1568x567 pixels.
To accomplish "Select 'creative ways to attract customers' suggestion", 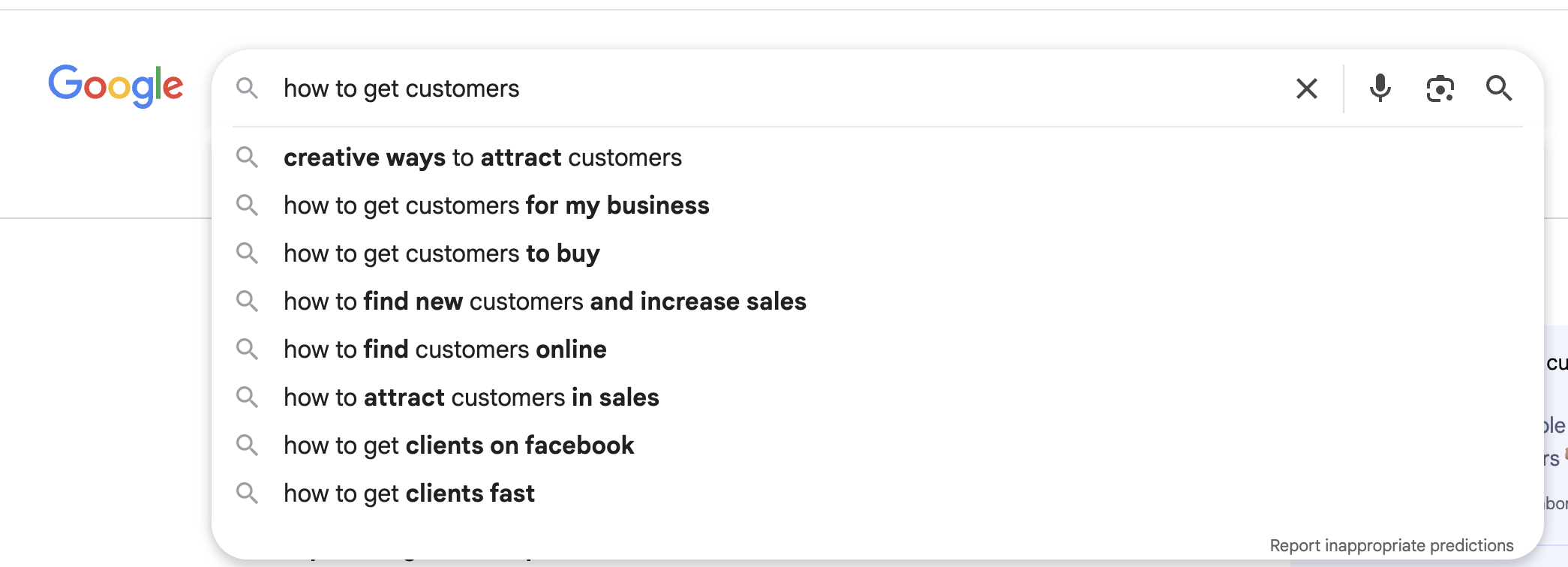I will tap(482, 157).
